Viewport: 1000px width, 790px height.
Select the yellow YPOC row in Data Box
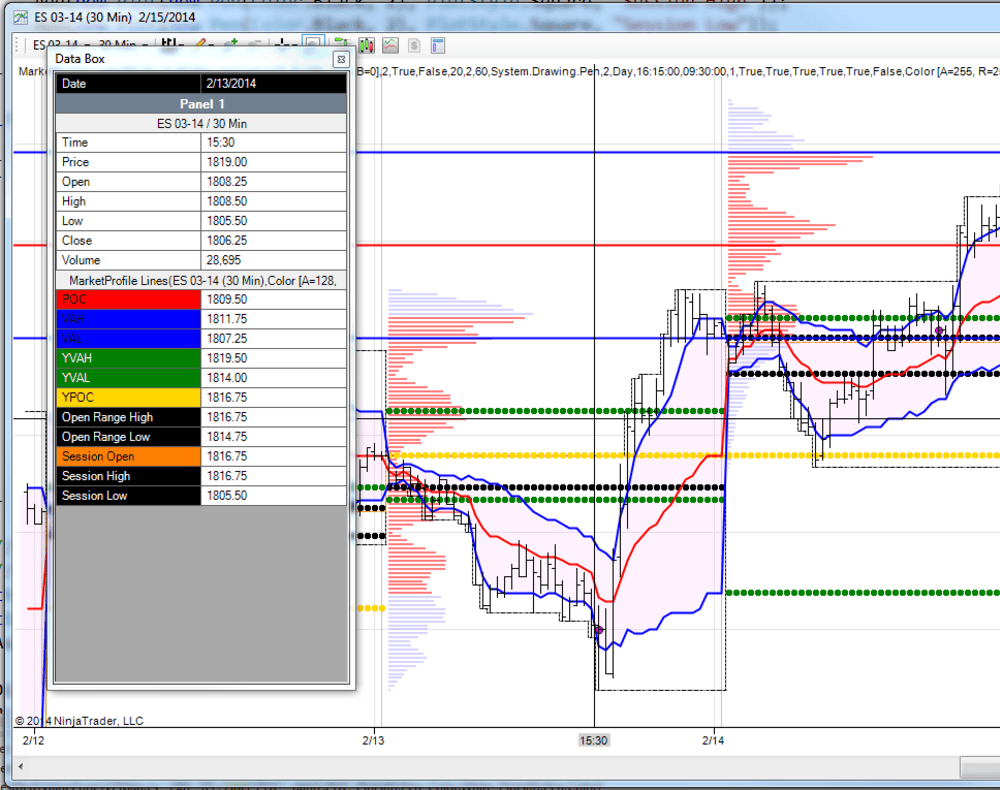[128, 397]
